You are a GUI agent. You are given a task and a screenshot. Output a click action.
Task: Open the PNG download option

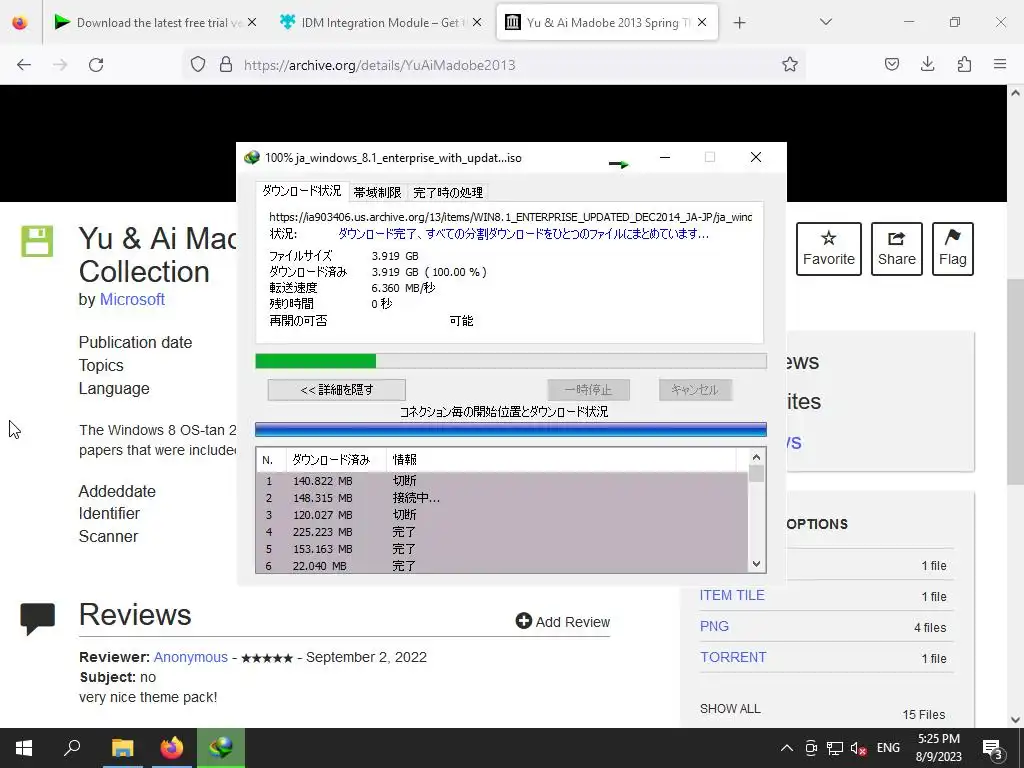pyautogui.click(x=714, y=626)
